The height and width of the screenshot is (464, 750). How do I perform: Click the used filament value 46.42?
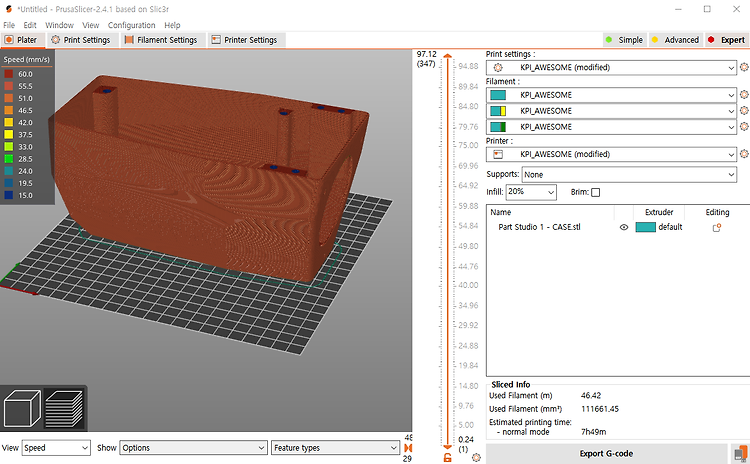click(591, 396)
